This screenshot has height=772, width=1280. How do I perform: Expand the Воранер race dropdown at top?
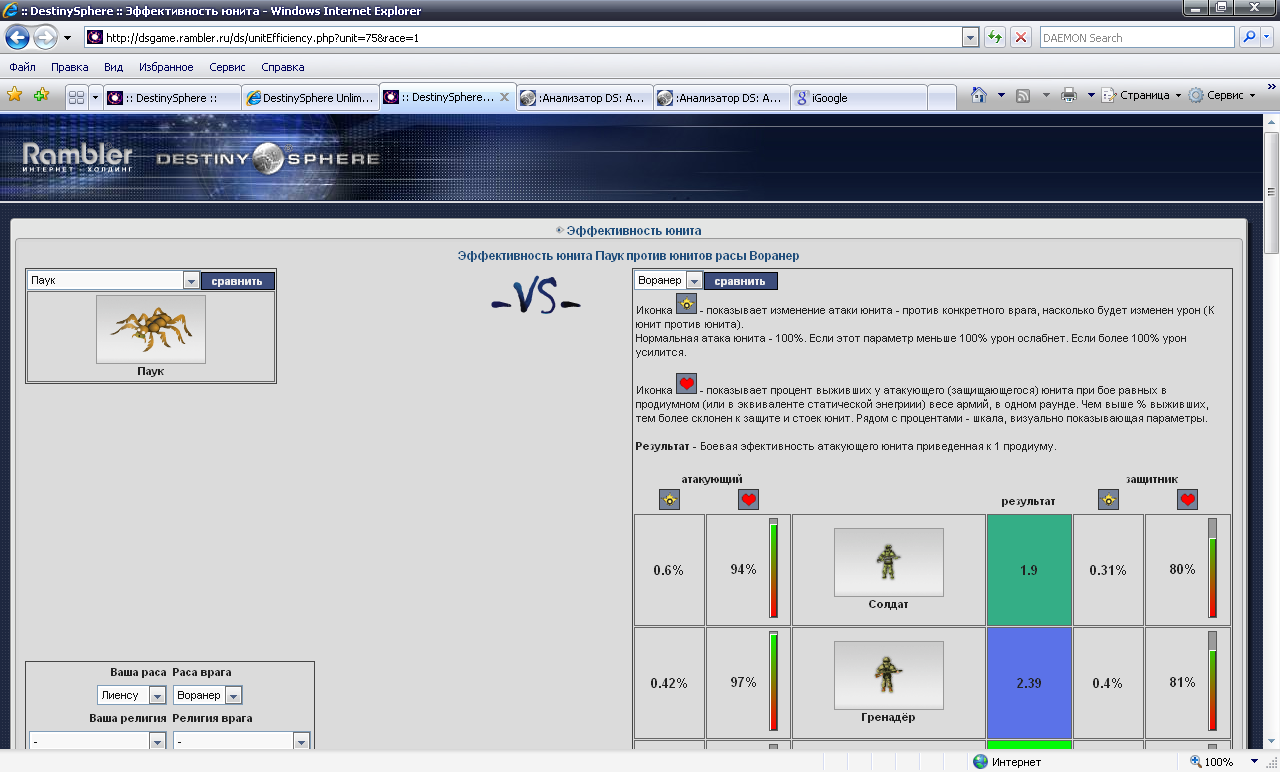(693, 281)
